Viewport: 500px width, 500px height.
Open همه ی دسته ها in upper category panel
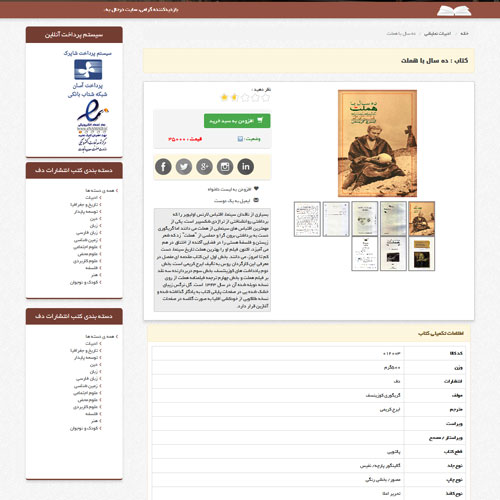point(100,191)
